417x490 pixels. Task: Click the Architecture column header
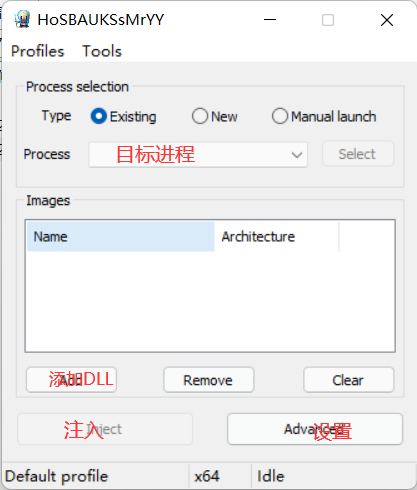(276, 236)
